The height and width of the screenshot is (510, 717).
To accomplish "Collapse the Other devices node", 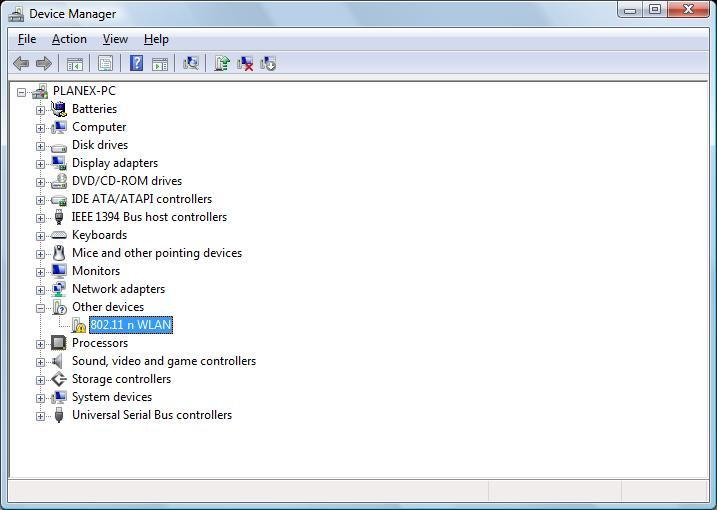I will point(40,308).
